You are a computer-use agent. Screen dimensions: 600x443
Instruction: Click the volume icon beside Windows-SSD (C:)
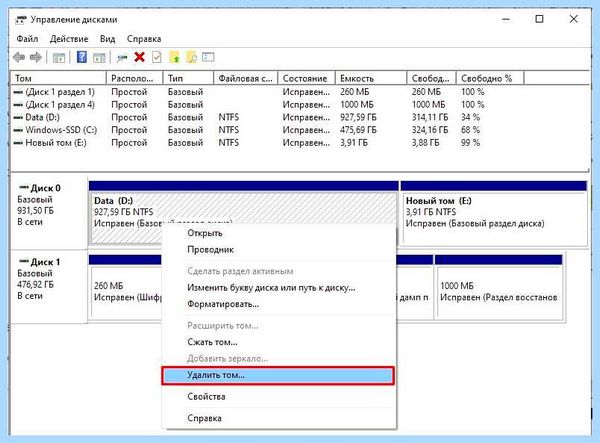point(18,130)
